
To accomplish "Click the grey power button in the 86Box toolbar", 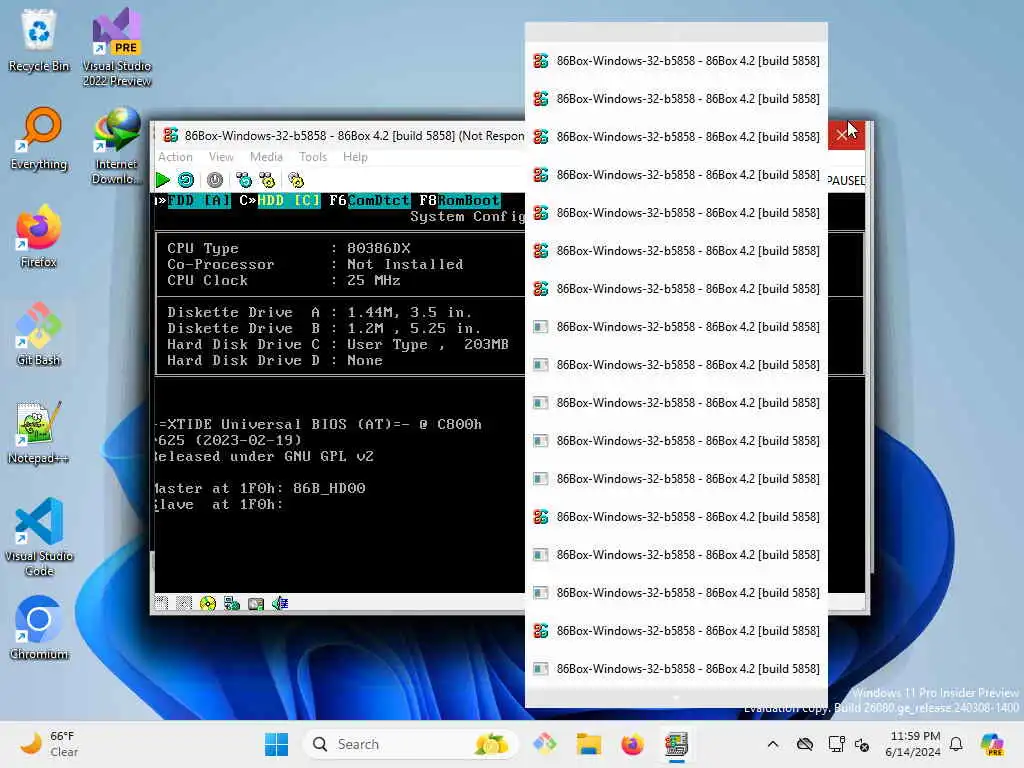I will point(215,180).
